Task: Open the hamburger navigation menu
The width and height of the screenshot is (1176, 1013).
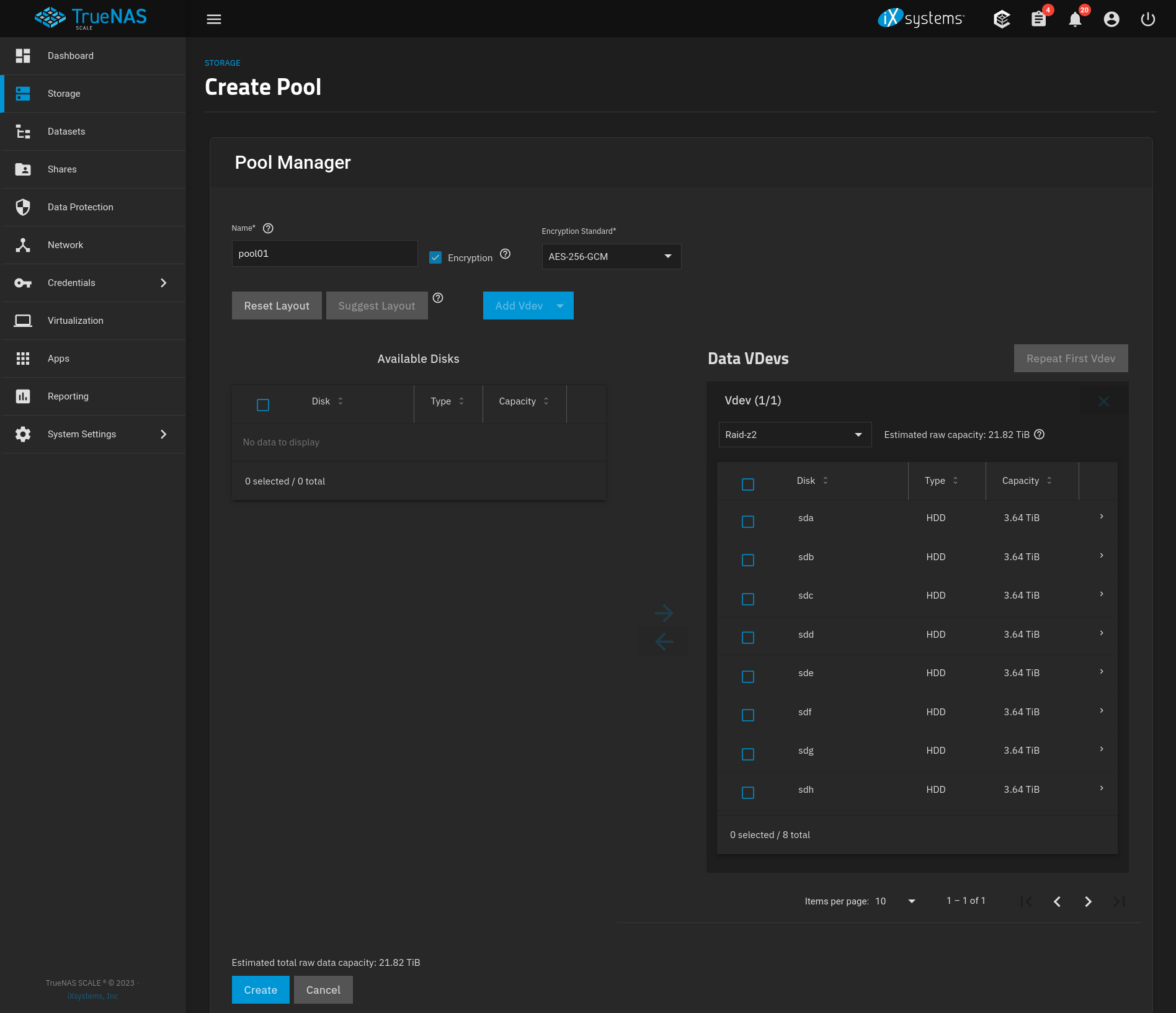Action: tap(213, 19)
